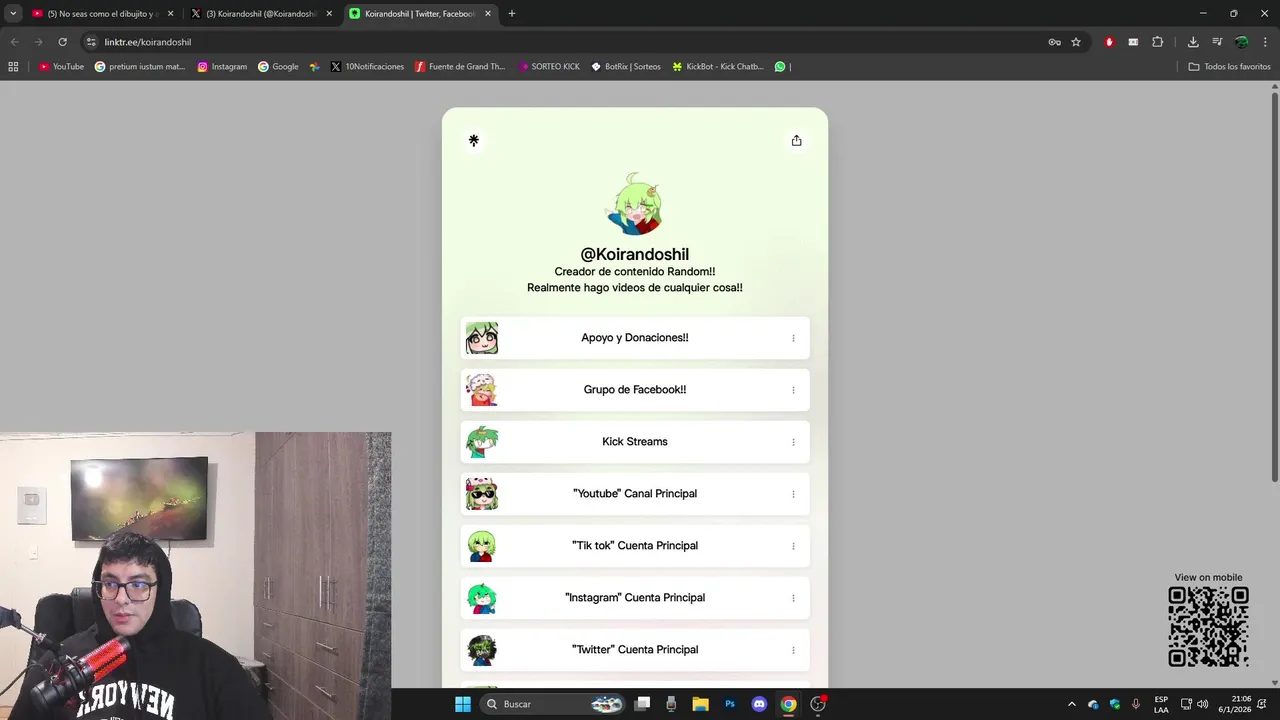Image resolution: width=1280 pixels, height=720 pixels.
Task: Open the WhatsApp bookmark icon
Action: tap(780, 67)
